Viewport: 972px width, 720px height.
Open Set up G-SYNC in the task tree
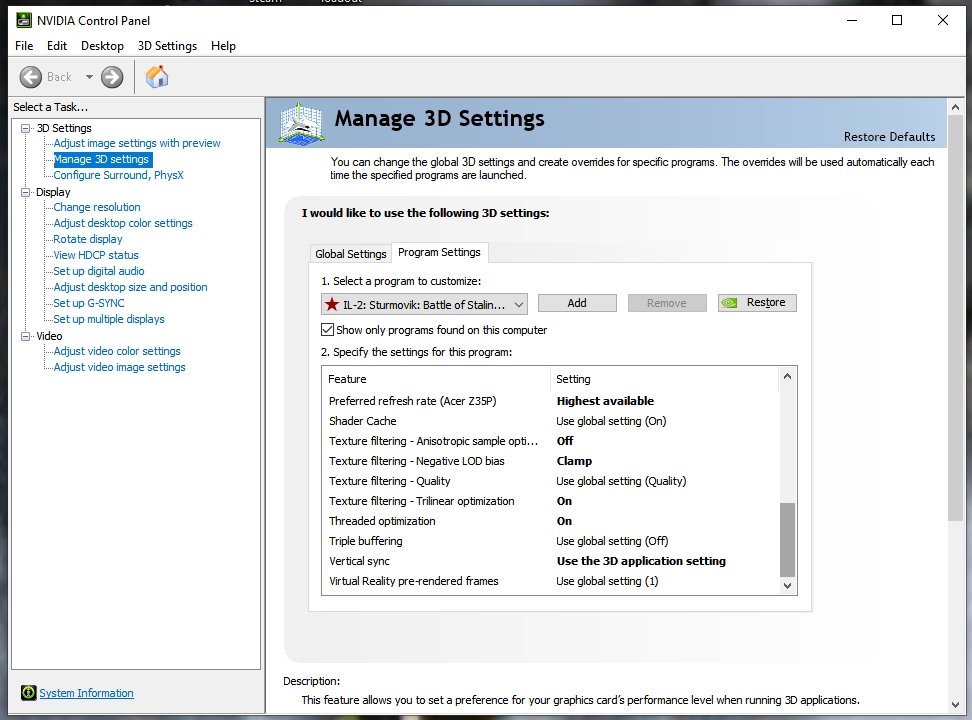pos(89,303)
